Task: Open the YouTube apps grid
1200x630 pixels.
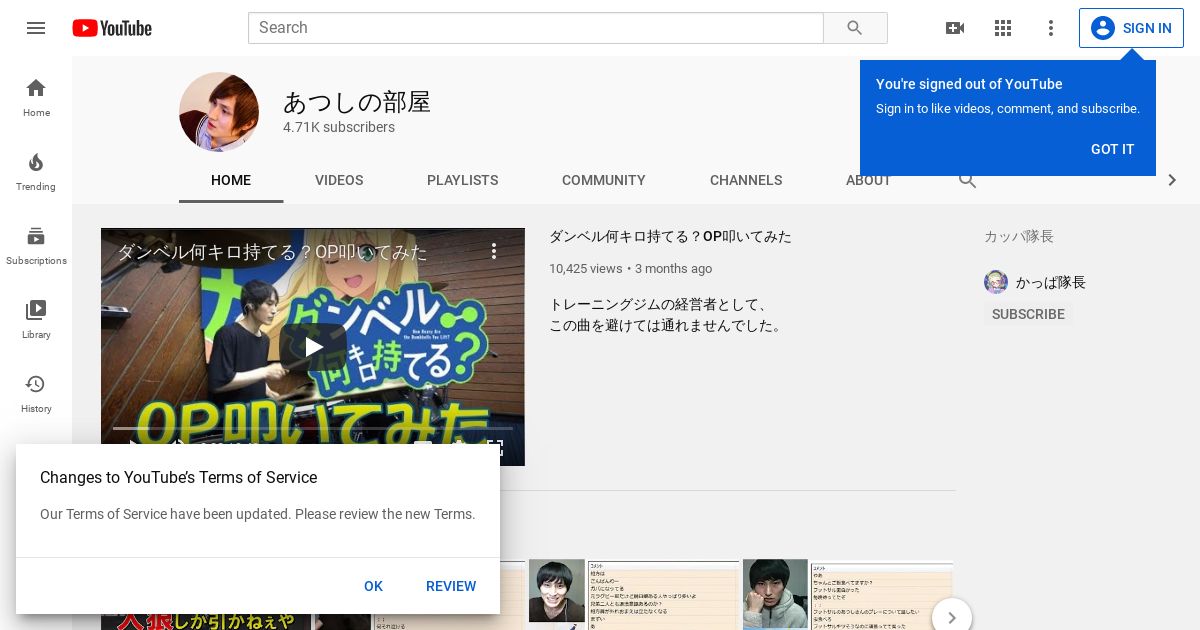Action: click(x=1003, y=28)
